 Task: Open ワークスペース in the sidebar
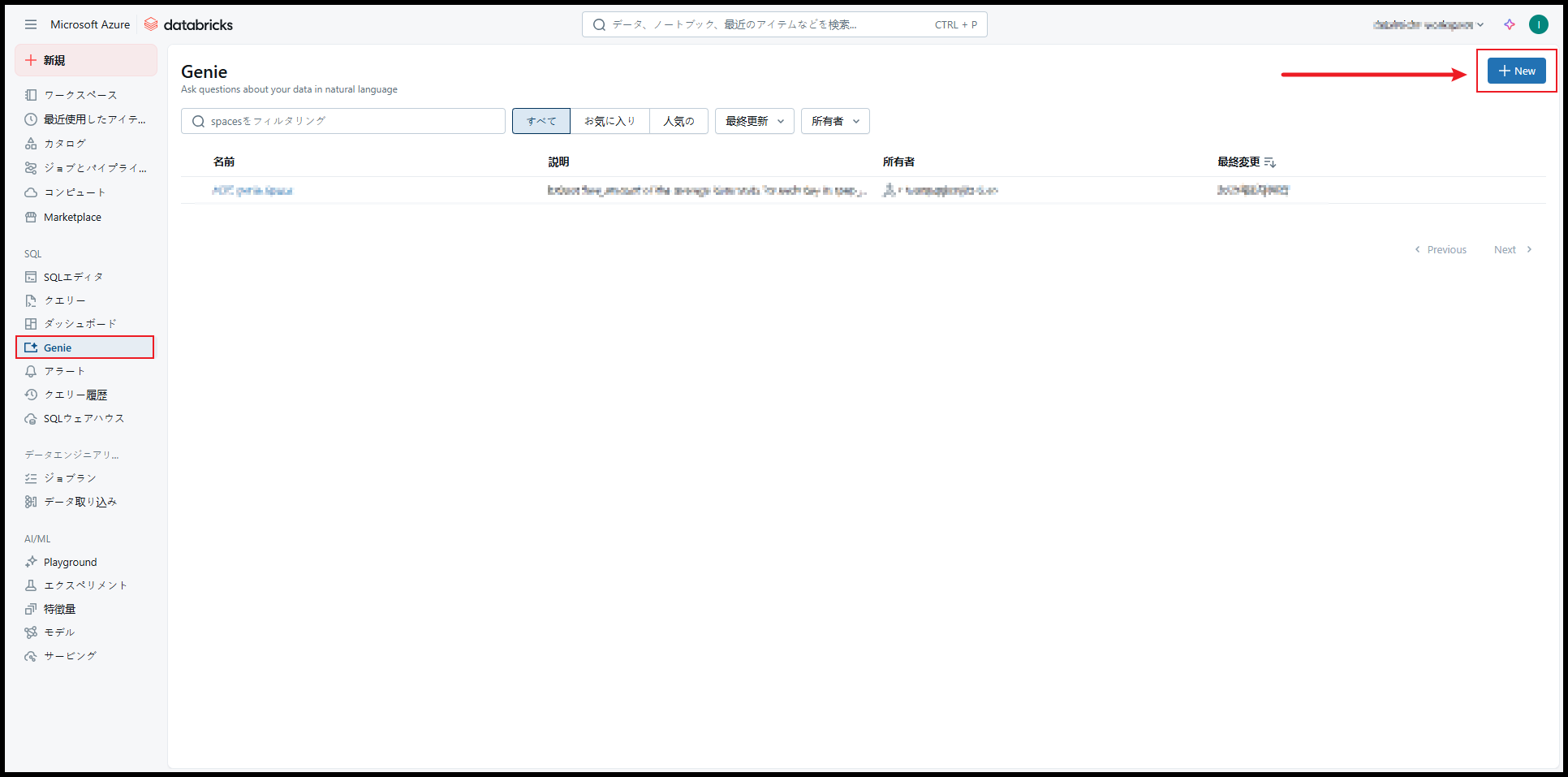[80, 95]
